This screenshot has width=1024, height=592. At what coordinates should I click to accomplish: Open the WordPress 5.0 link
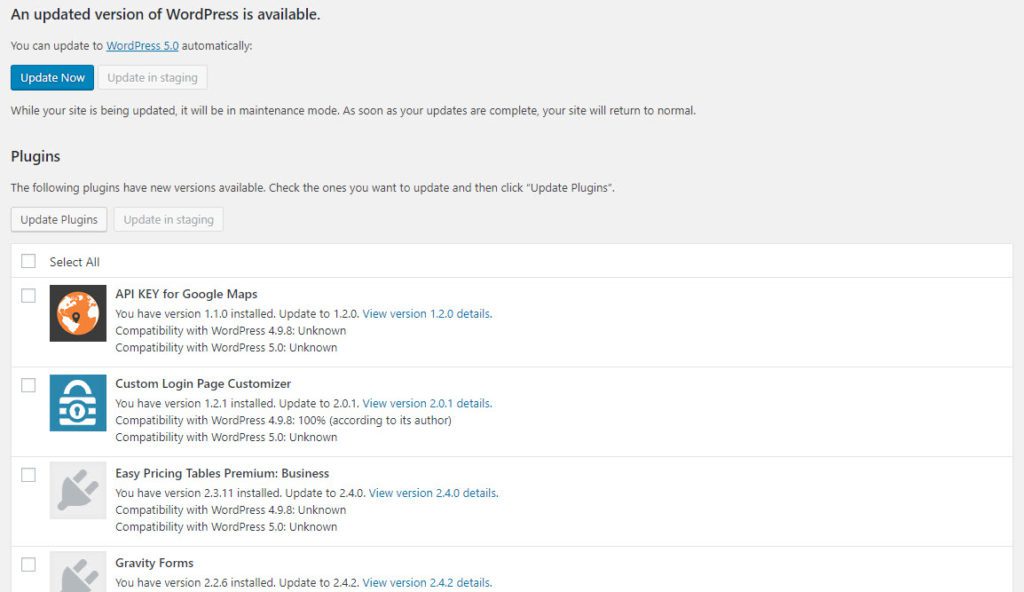[142, 46]
